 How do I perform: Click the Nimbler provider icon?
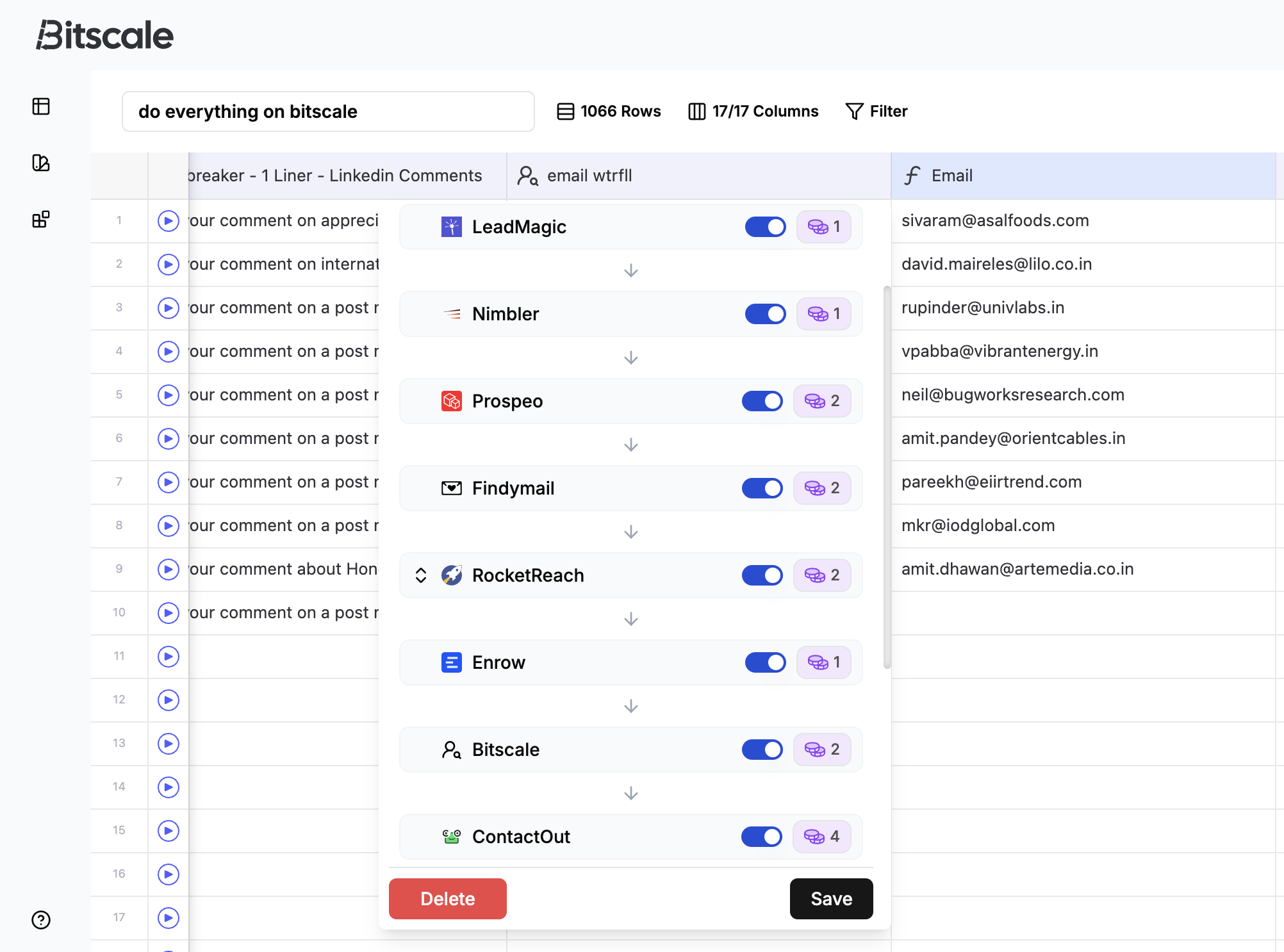(452, 314)
